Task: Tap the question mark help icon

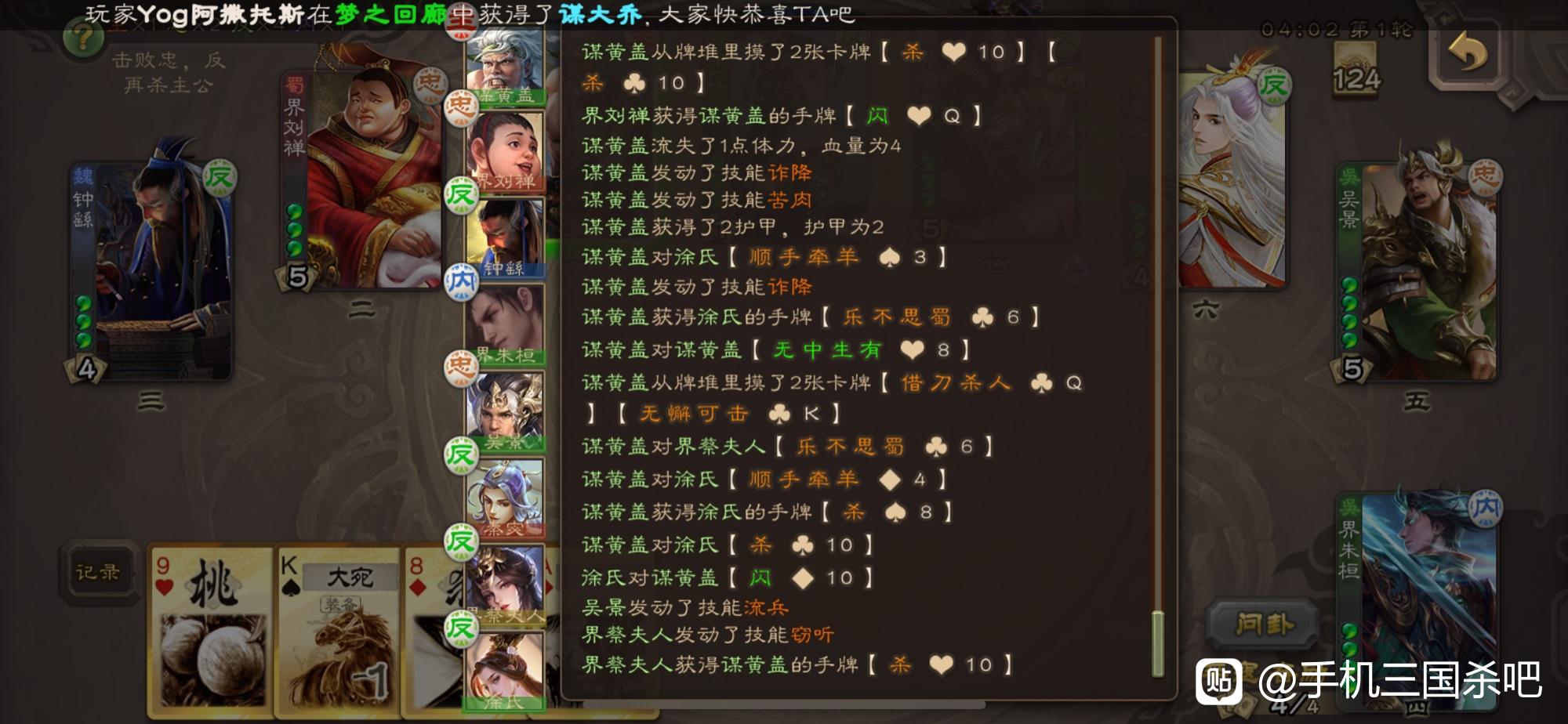Action: tap(82, 38)
